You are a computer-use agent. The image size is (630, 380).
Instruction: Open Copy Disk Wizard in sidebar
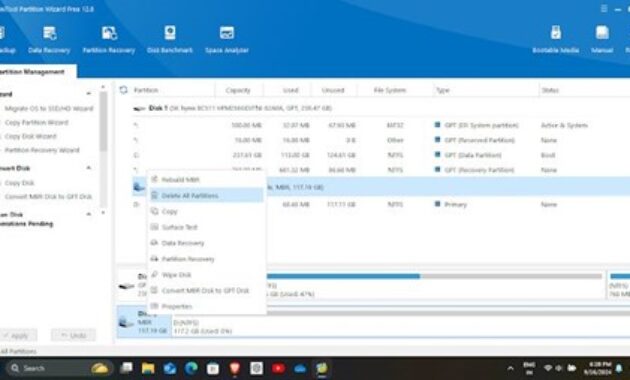pos(31,136)
